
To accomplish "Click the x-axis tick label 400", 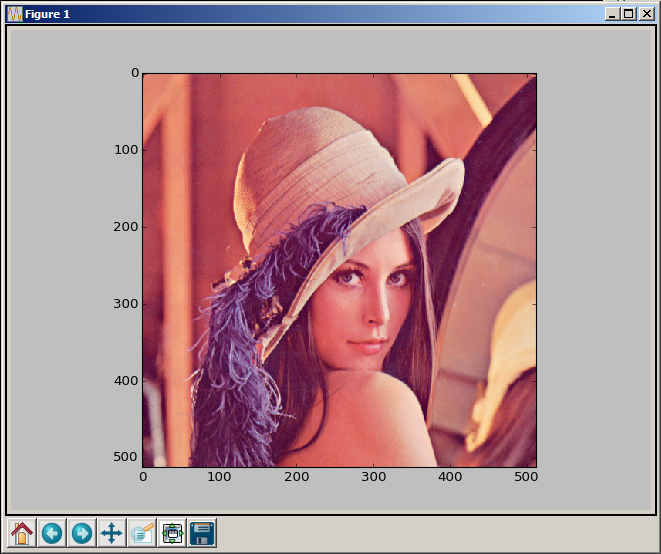I will click(450, 477).
